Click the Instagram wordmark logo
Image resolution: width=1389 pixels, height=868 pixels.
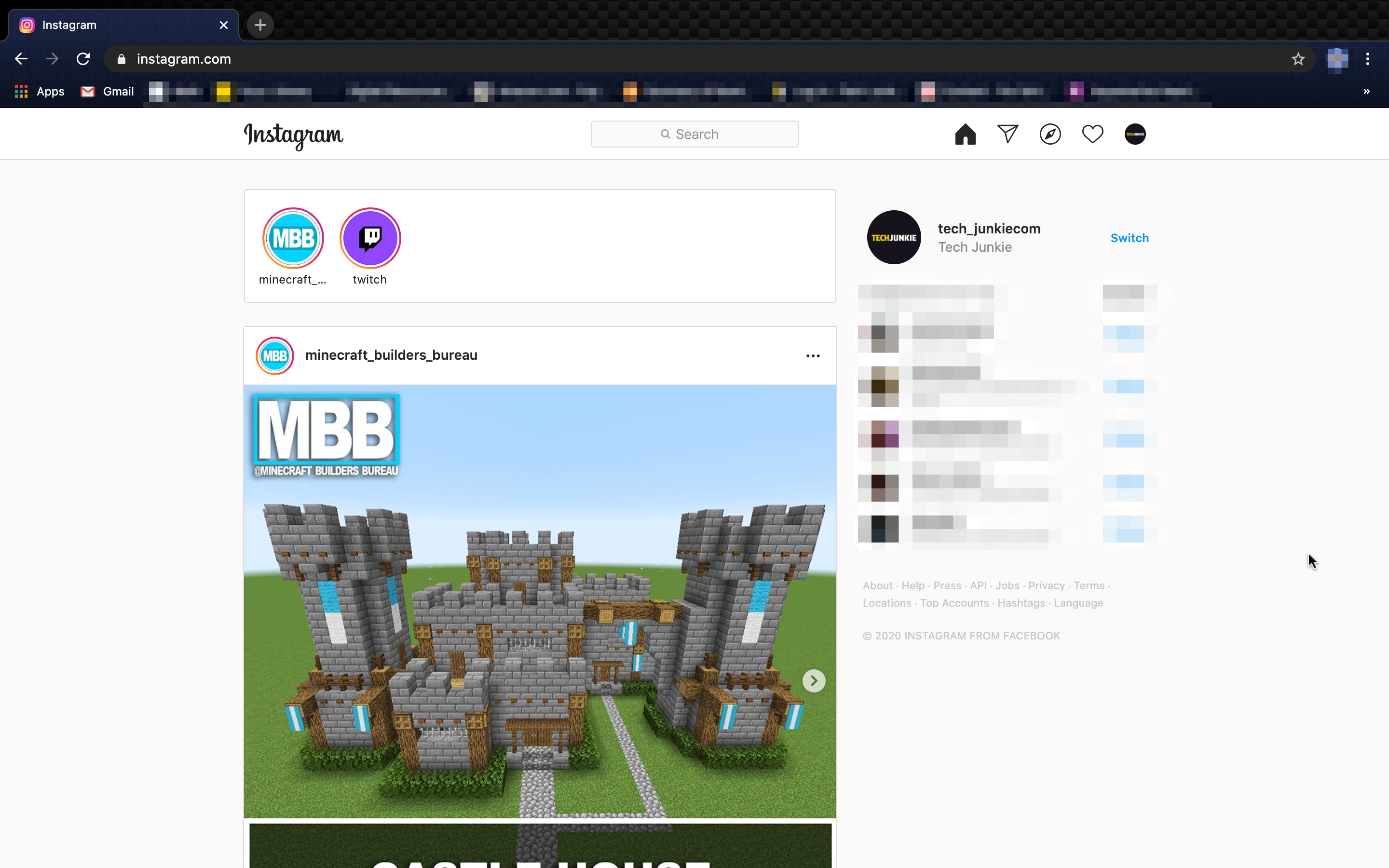point(293,136)
